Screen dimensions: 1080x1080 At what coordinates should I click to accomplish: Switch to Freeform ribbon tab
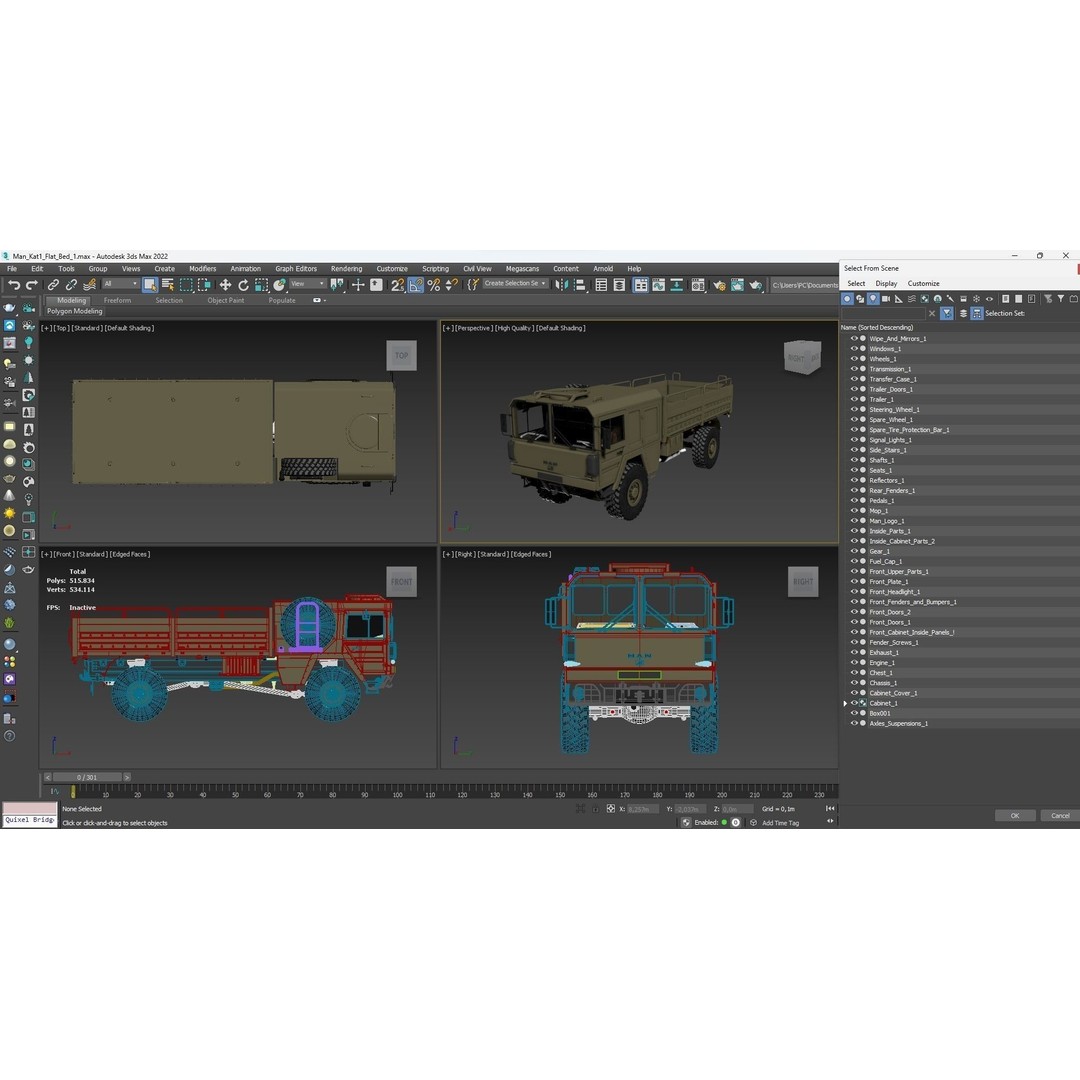pos(117,300)
